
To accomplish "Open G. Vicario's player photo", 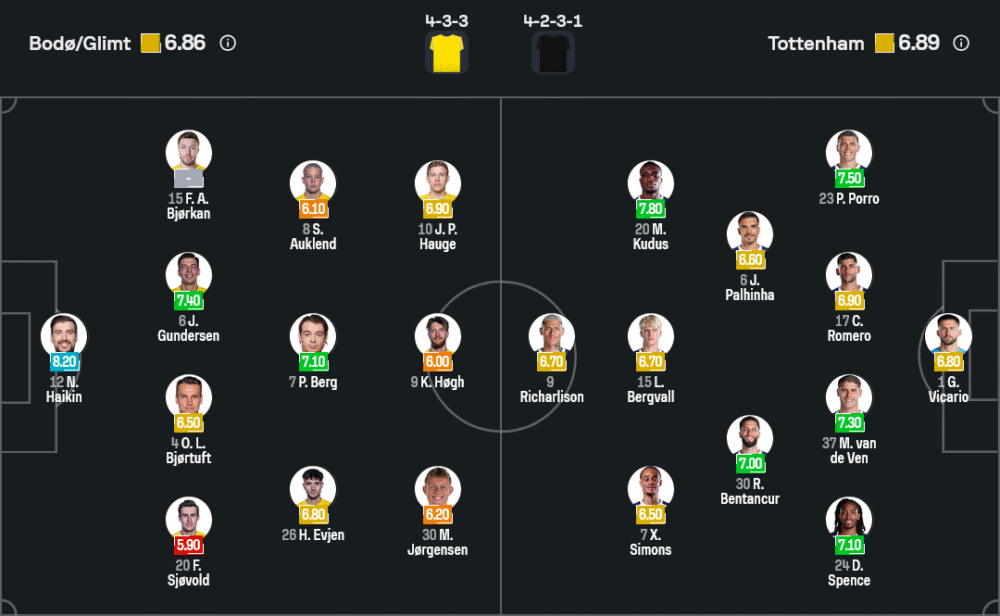I will click(948, 336).
